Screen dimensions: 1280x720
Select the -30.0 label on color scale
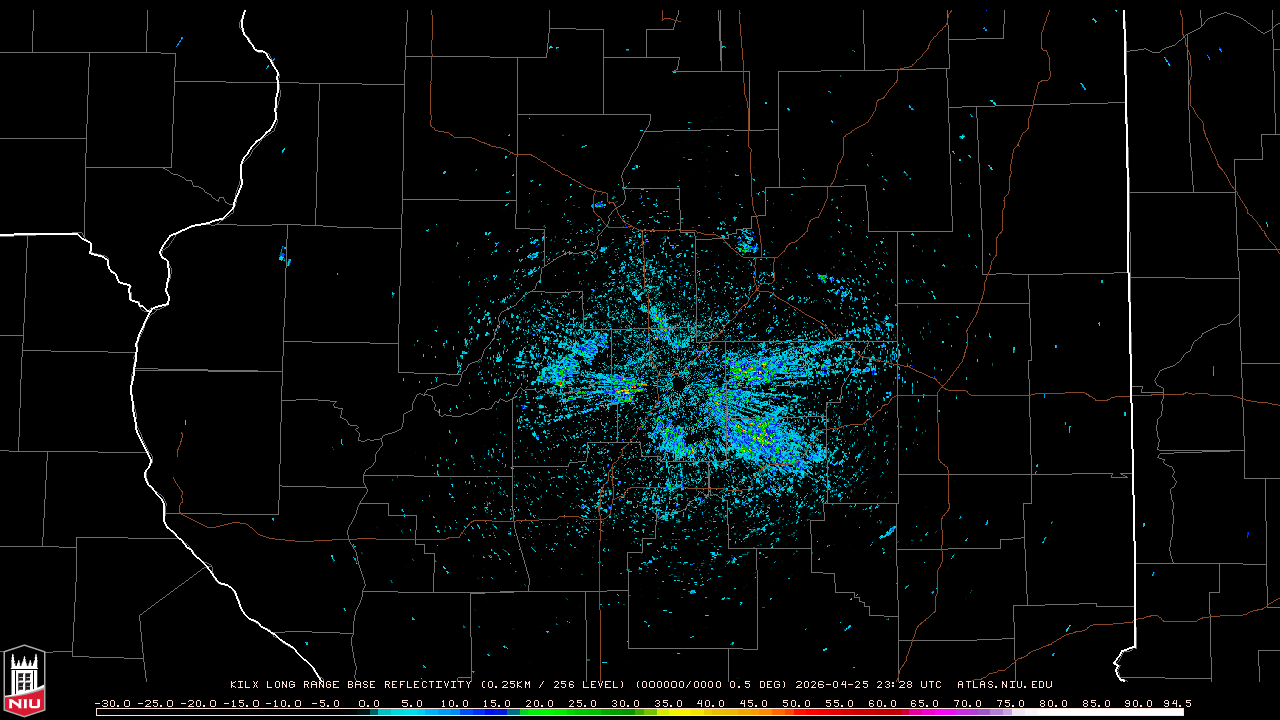[112, 703]
